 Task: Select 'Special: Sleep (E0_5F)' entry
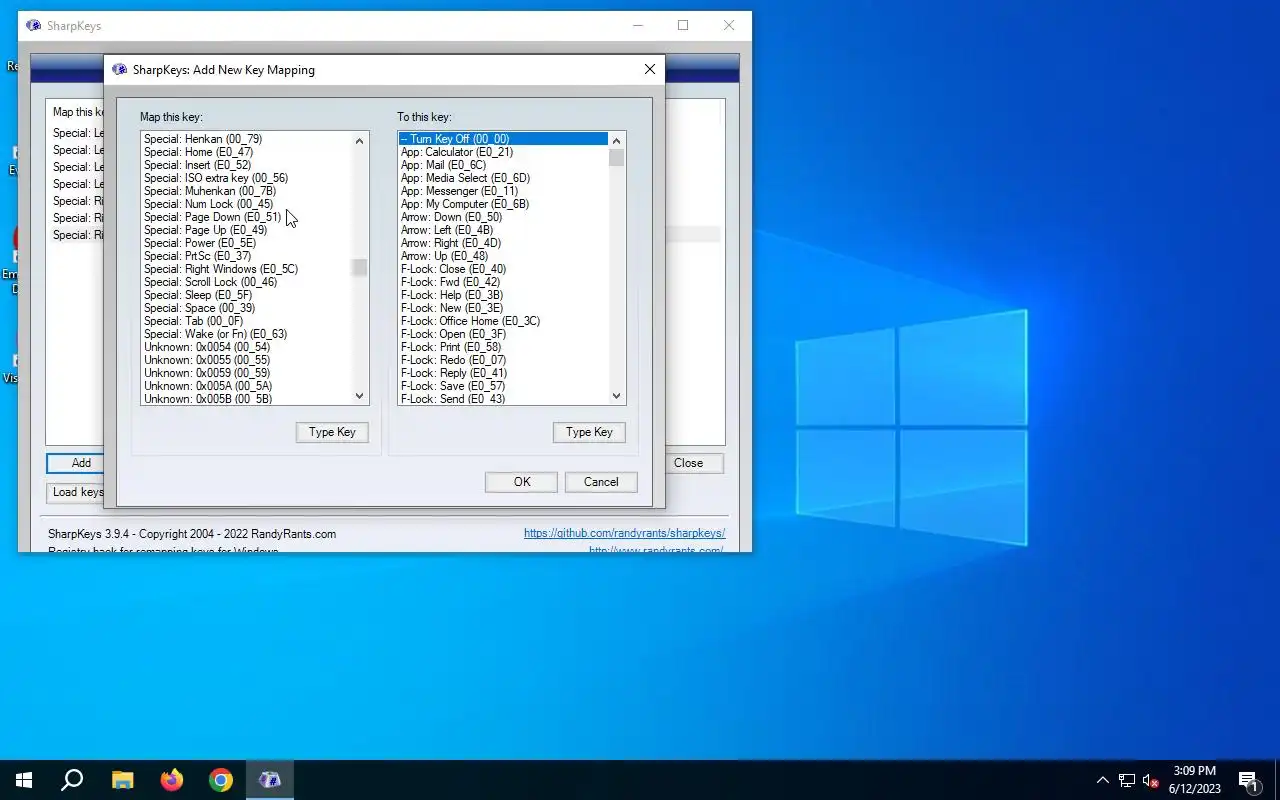pyautogui.click(x=246, y=295)
